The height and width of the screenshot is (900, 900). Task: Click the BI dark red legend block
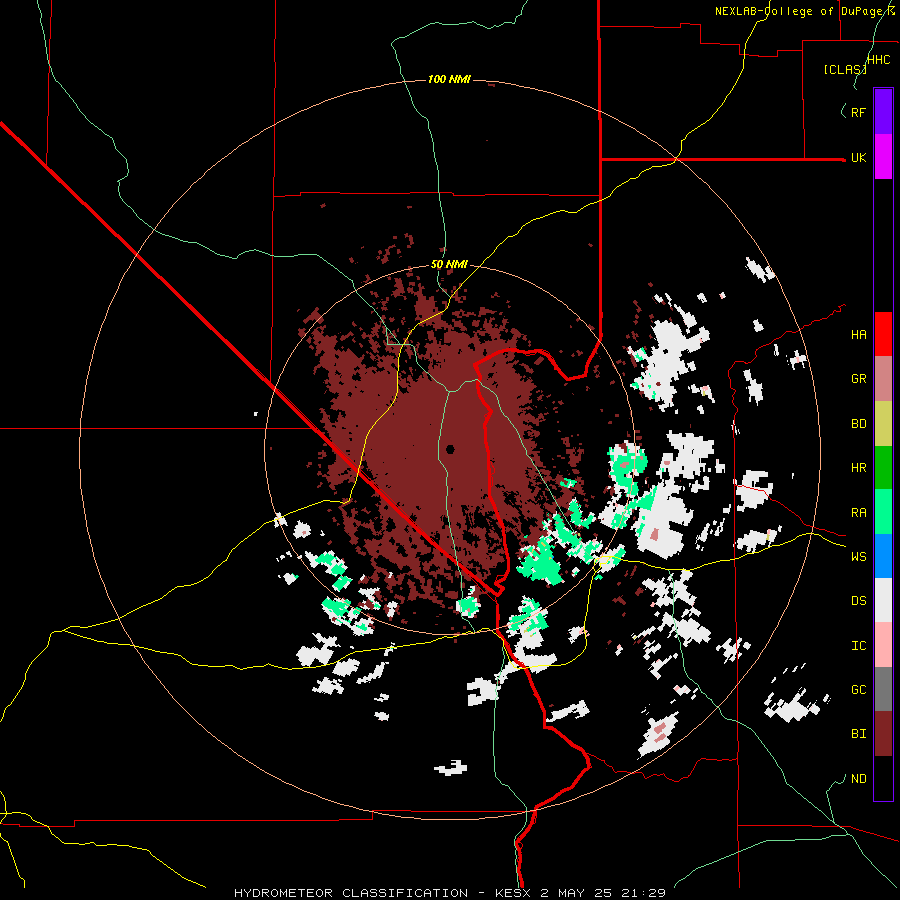[x=883, y=734]
